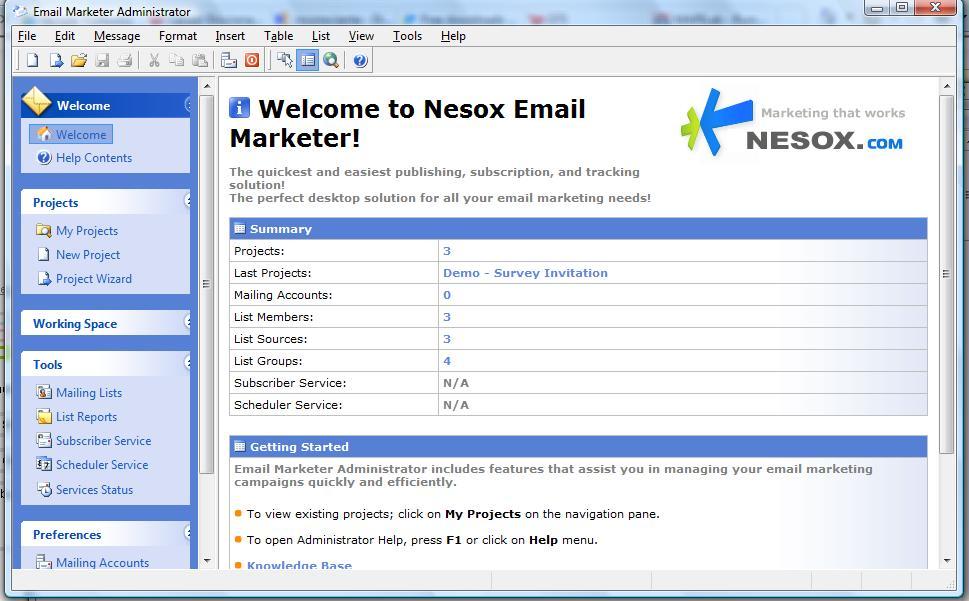Expand the Working Space sidebar section
The width and height of the screenshot is (969, 601).
coord(188,321)
